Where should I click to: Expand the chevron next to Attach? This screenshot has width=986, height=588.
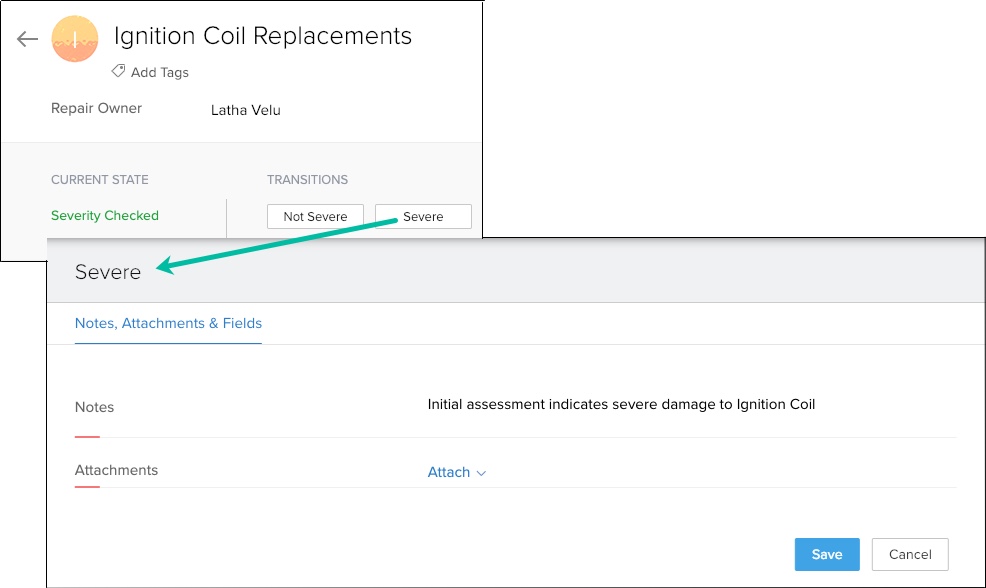(481, 473)
